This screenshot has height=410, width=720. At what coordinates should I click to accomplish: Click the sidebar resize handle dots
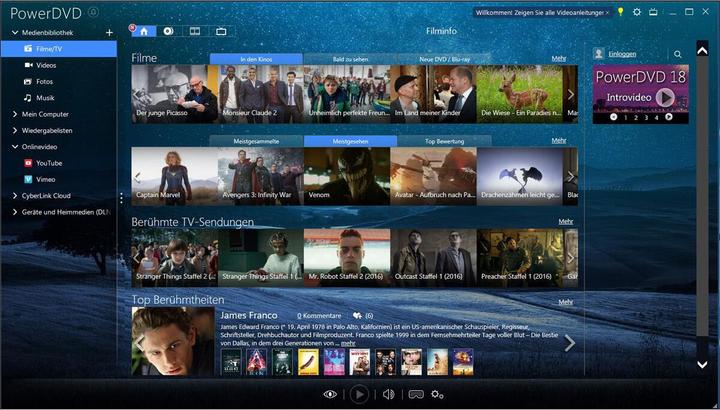click(x=121, y=198)
